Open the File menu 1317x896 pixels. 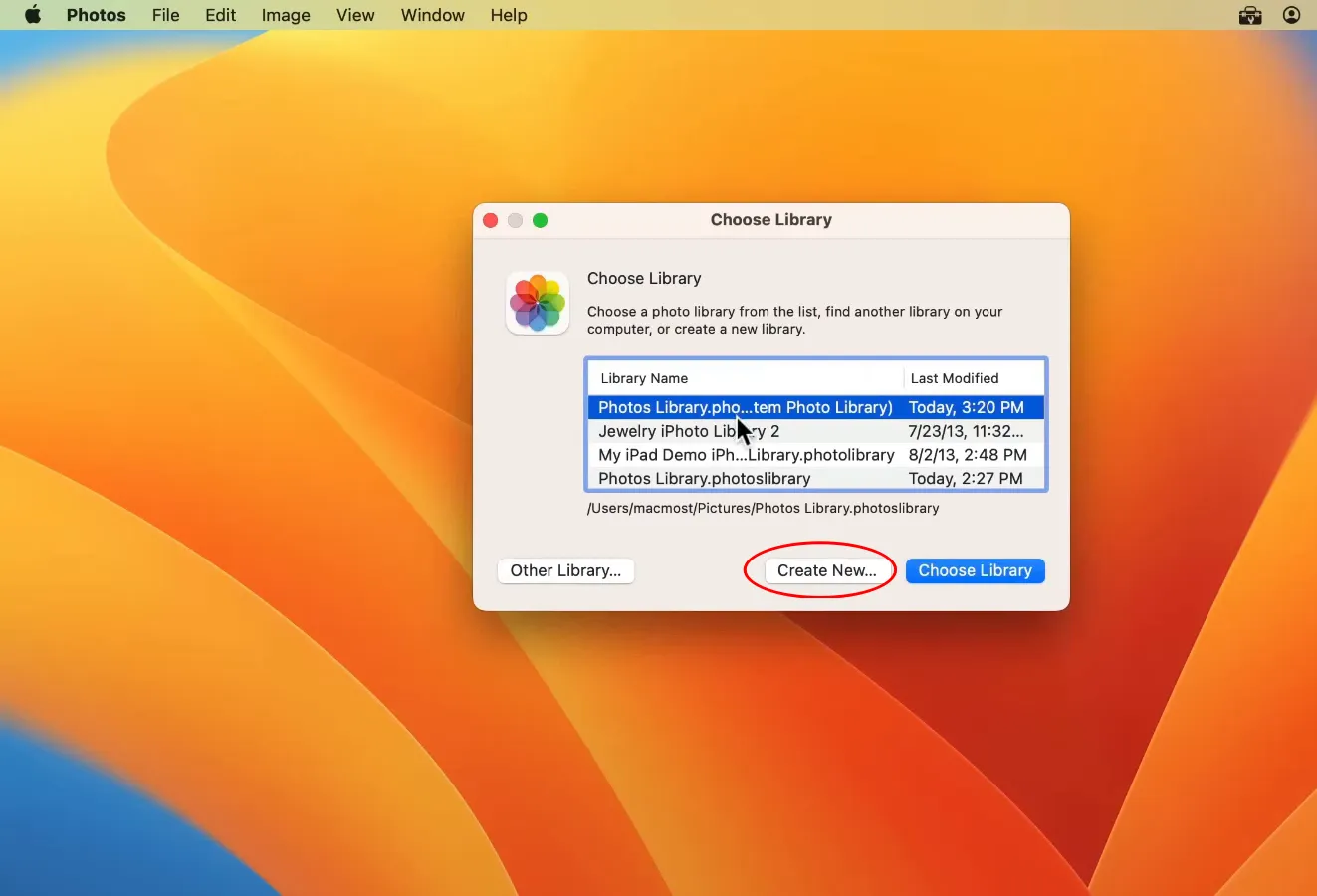[x=165, y=15]
